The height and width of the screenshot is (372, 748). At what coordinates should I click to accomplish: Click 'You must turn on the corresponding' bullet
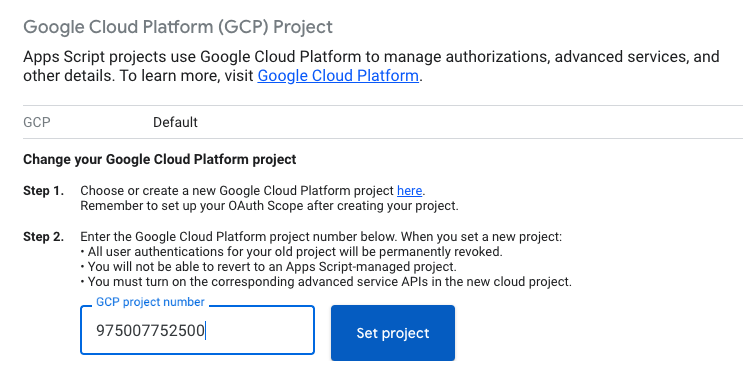click(x=326, y=281)
